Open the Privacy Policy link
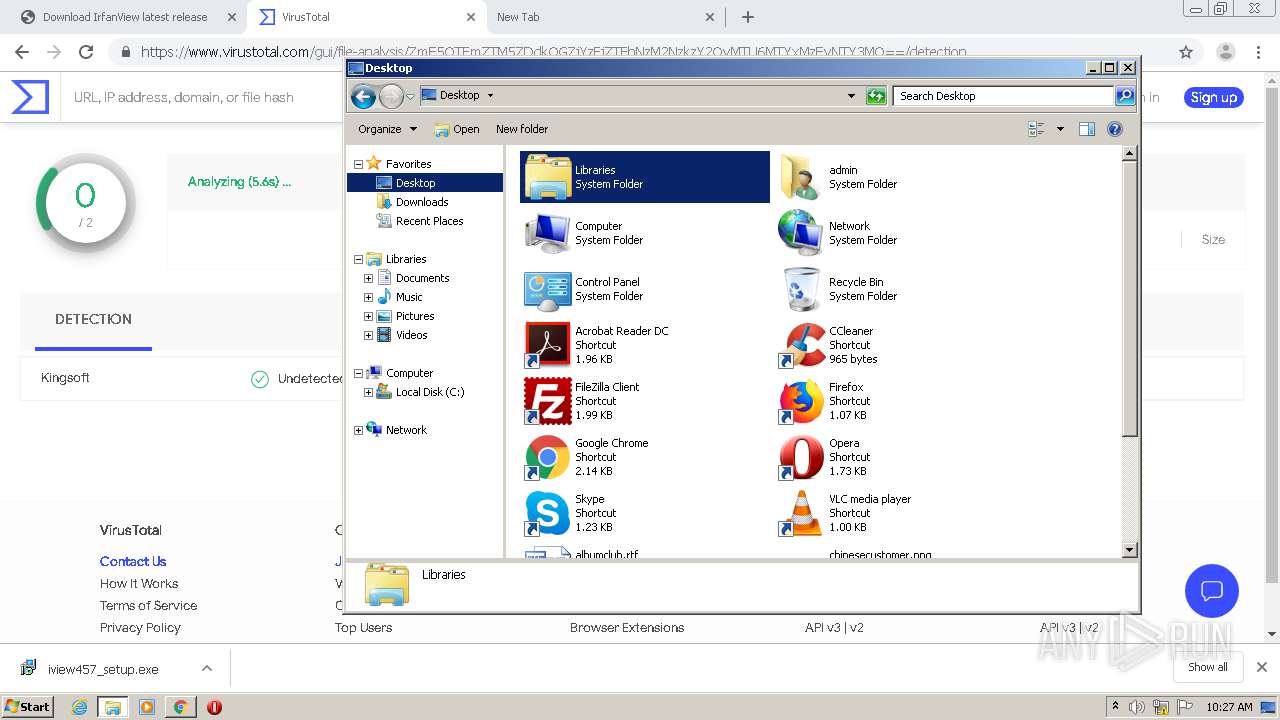1280x720 pixels. (140, 627)
